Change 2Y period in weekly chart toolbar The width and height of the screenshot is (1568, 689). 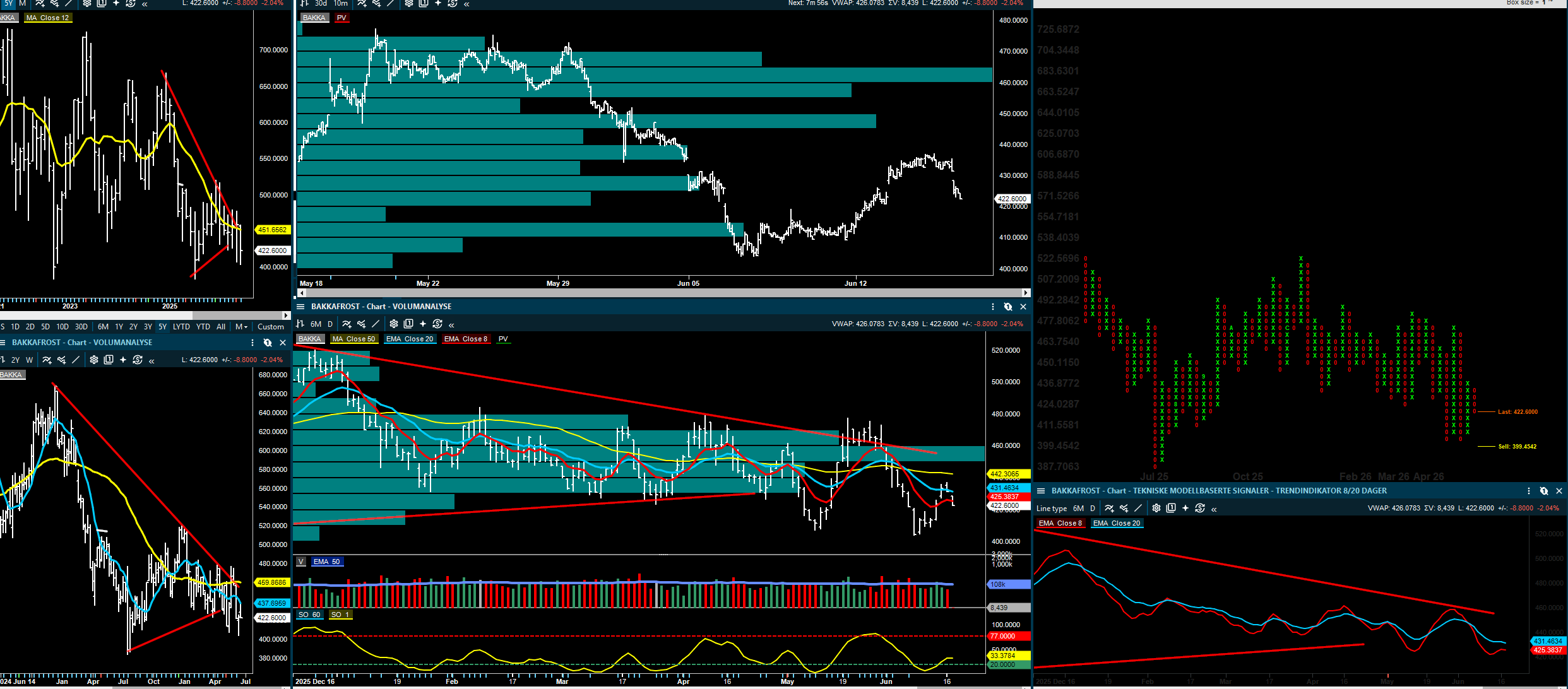(15, 360)
